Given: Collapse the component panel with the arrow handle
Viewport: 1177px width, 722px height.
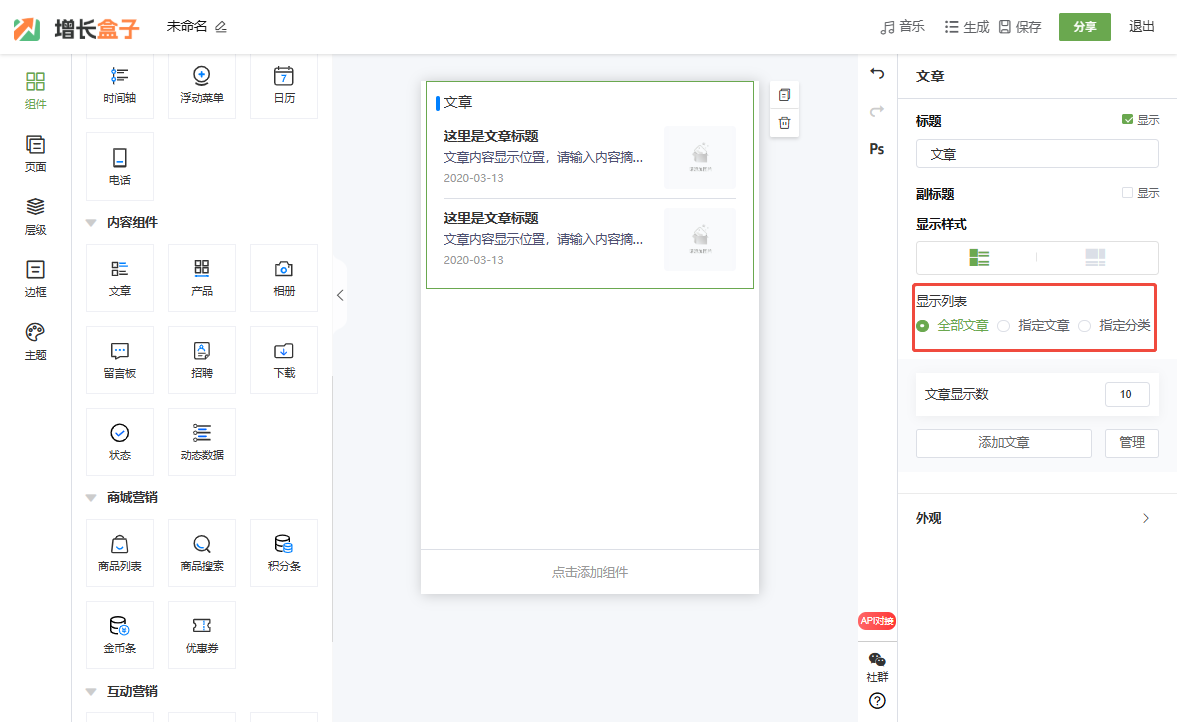Looking at the screenshot, I should [x=340, y=295].
